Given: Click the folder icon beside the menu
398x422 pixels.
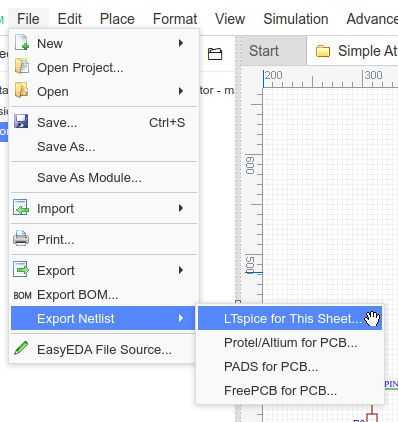Looking at the screenshot, I should (x=215, y=54).
